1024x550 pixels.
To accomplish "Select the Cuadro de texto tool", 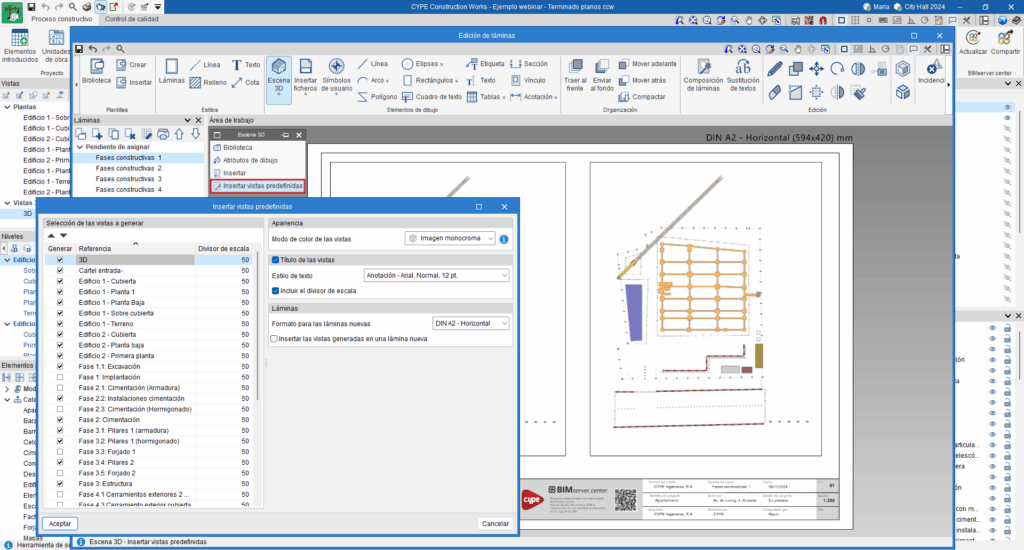I will pyautogui.click(x=432, y=97).
